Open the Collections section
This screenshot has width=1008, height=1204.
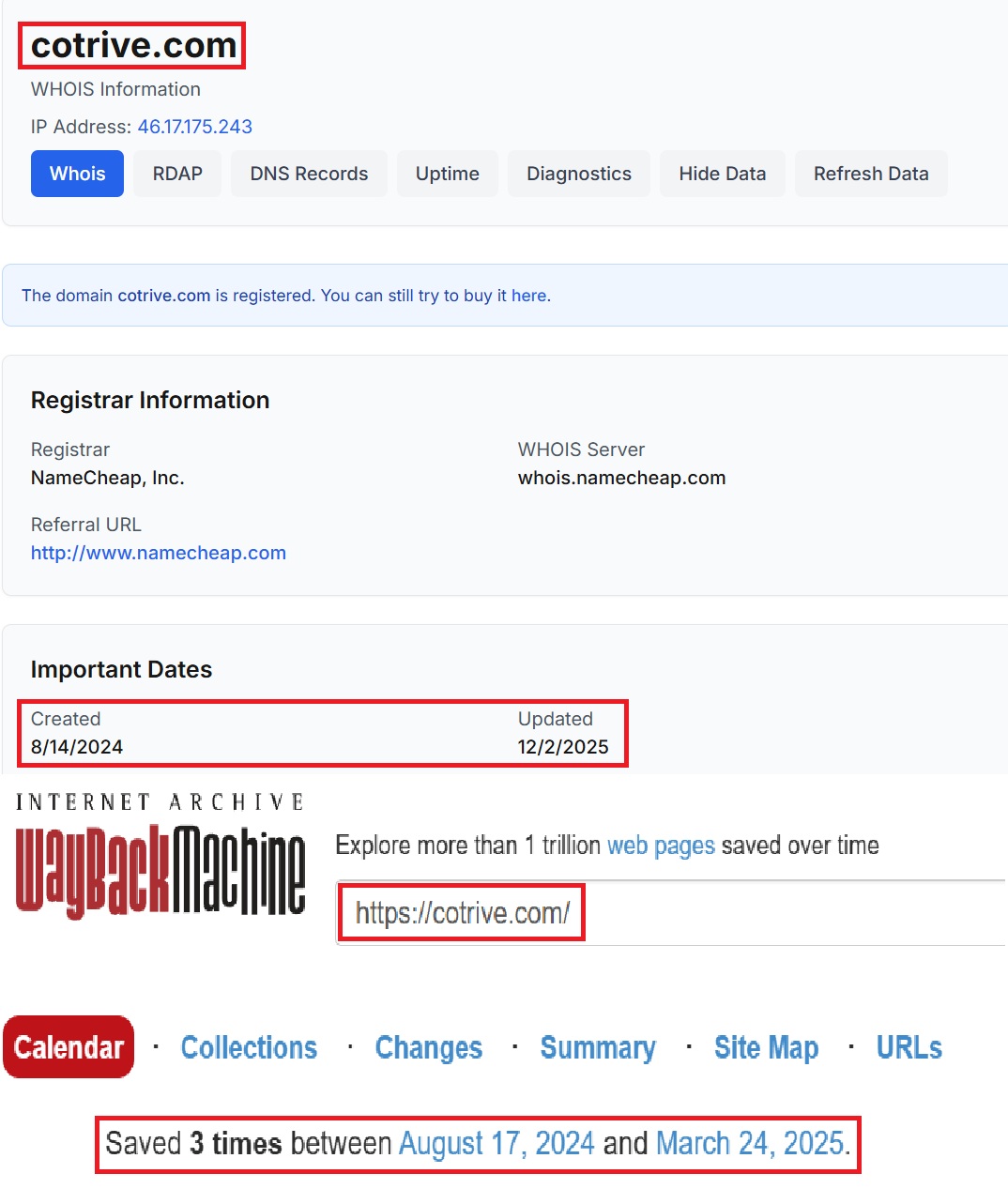(x=248, y=1047)
